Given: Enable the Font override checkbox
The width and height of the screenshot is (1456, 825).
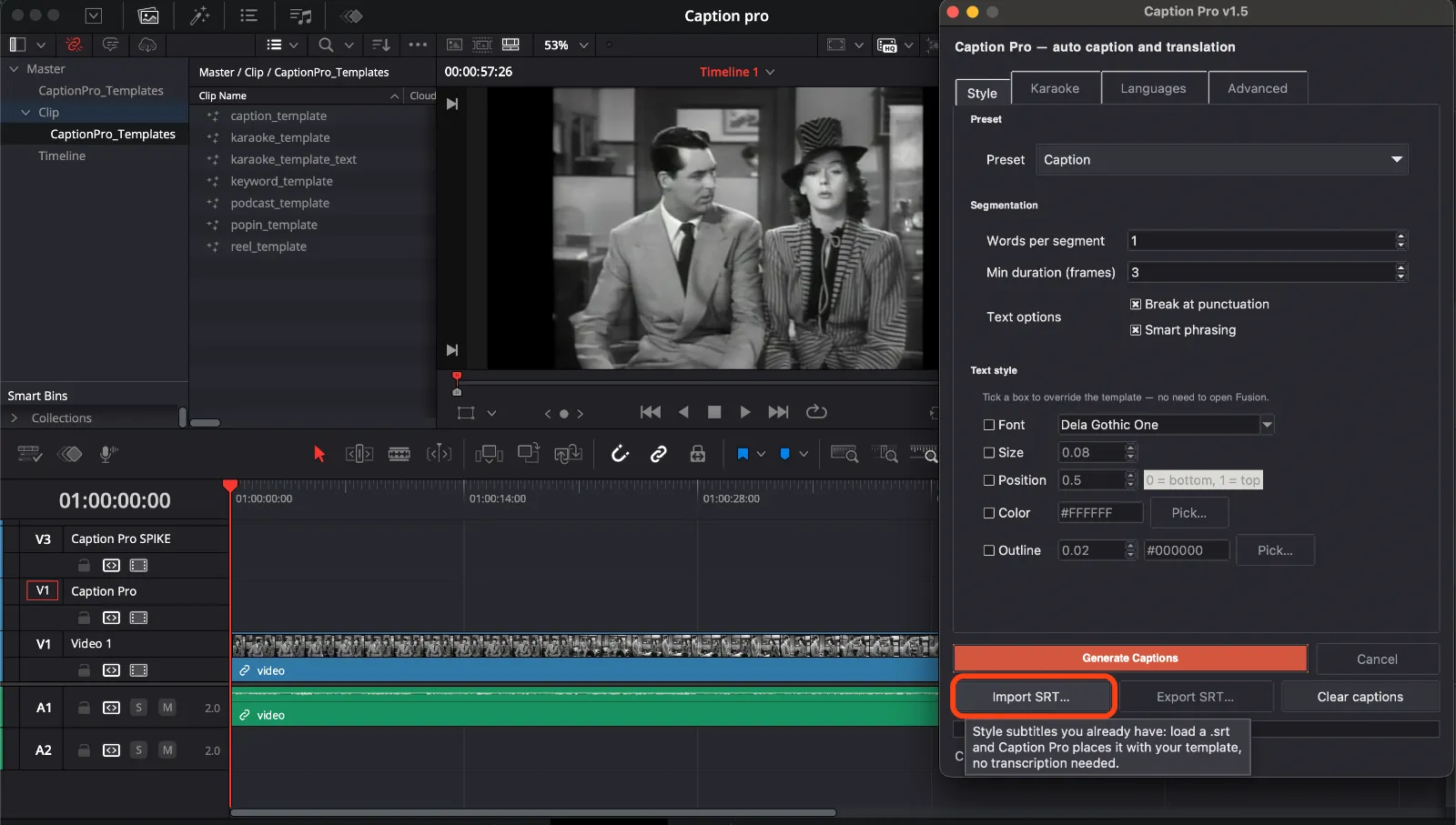Looking at the screenshot, I should (989, 425).
